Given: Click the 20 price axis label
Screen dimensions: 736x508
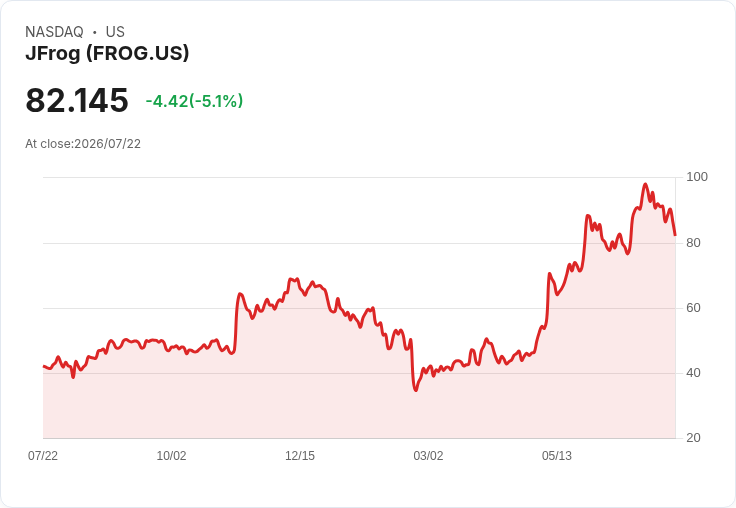Looking at the screenshot, I should point(693,438).
